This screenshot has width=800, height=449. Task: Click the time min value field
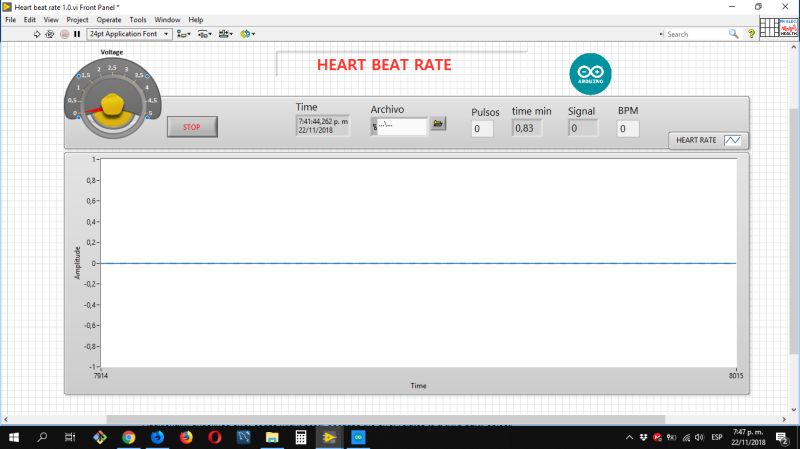point(527,128)
